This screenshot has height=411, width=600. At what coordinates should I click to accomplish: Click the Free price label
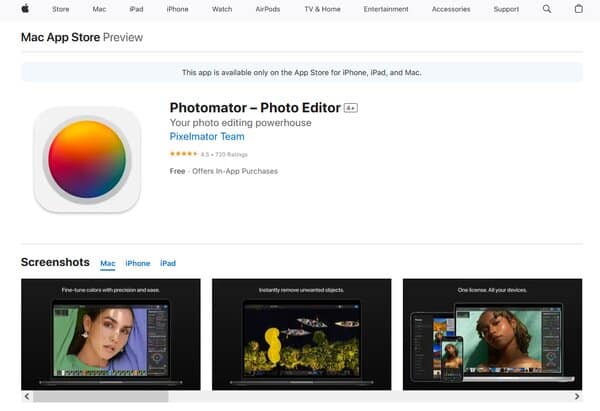click(178, 171)
